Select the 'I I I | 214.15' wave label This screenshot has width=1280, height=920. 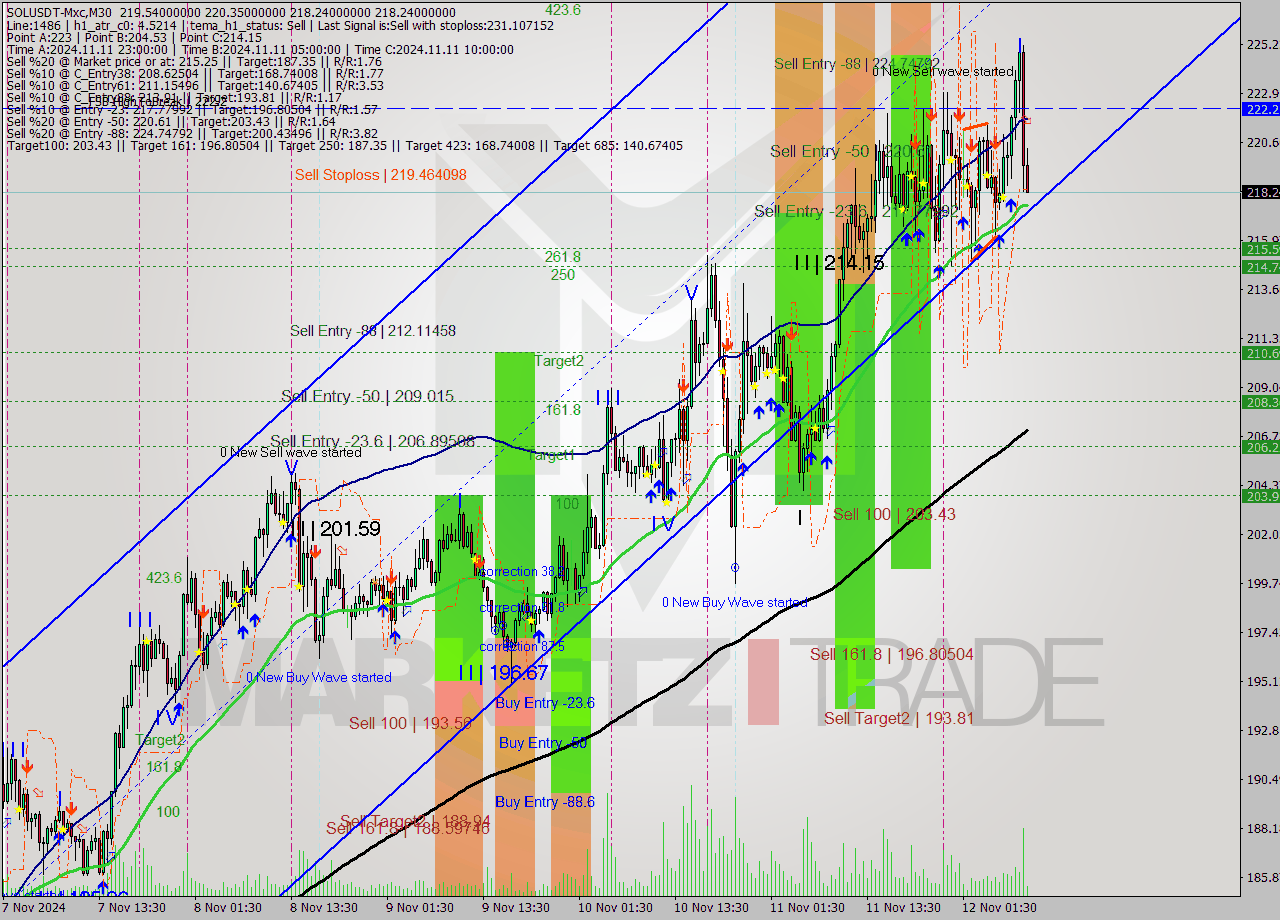839,263
